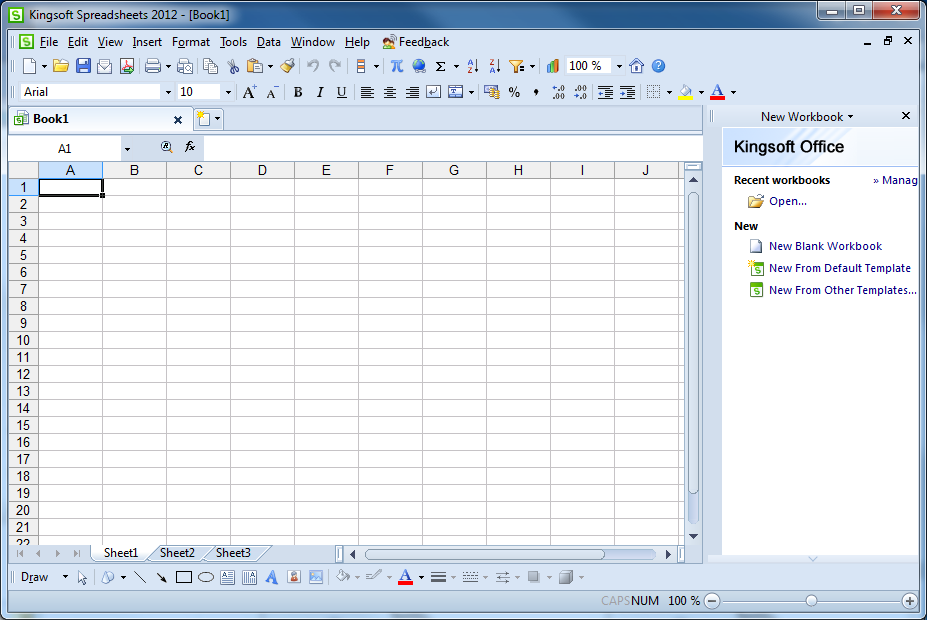Screen dimensions: 927x620
Task: Open a file with folder icon
Action: (x=60, y=66)
